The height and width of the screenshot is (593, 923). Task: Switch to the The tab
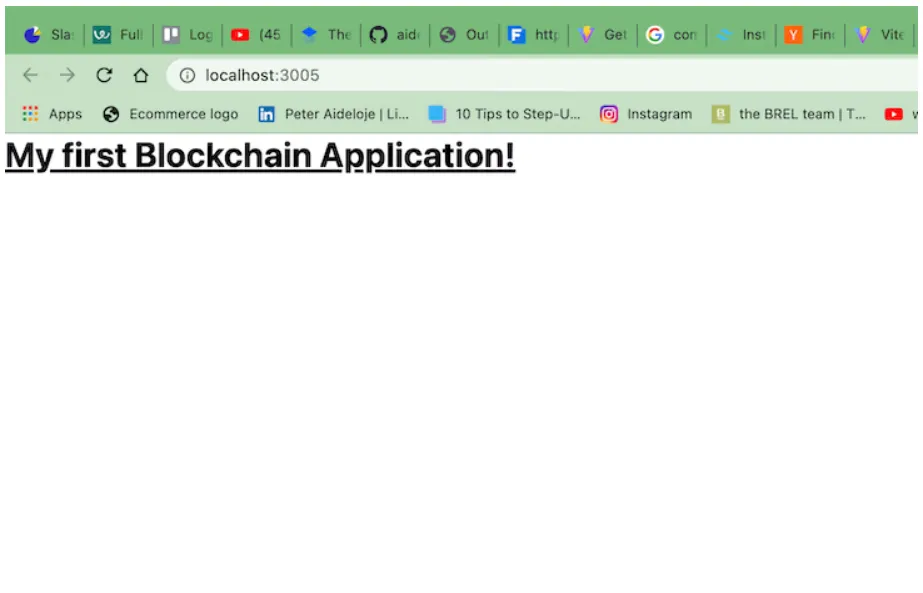coord(326,35)
